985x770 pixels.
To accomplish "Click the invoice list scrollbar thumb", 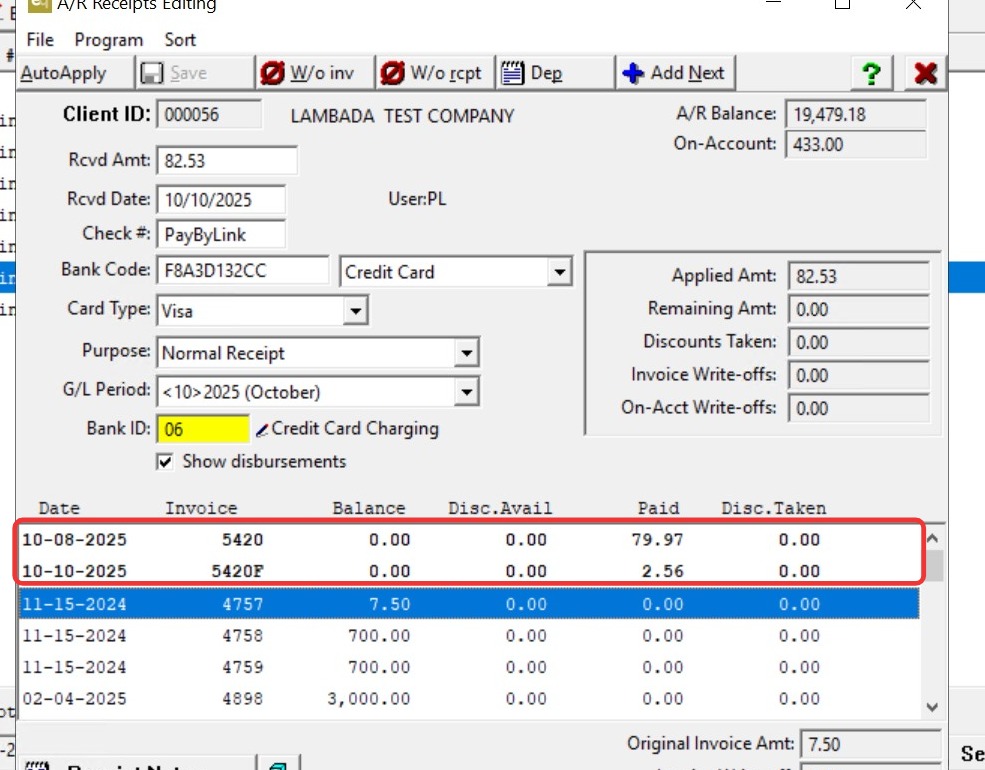I will (x=936, y=565).
